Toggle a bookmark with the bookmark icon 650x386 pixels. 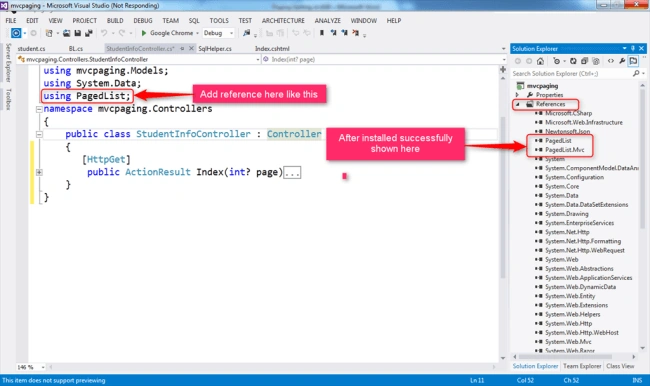click(x=322, y=33)
